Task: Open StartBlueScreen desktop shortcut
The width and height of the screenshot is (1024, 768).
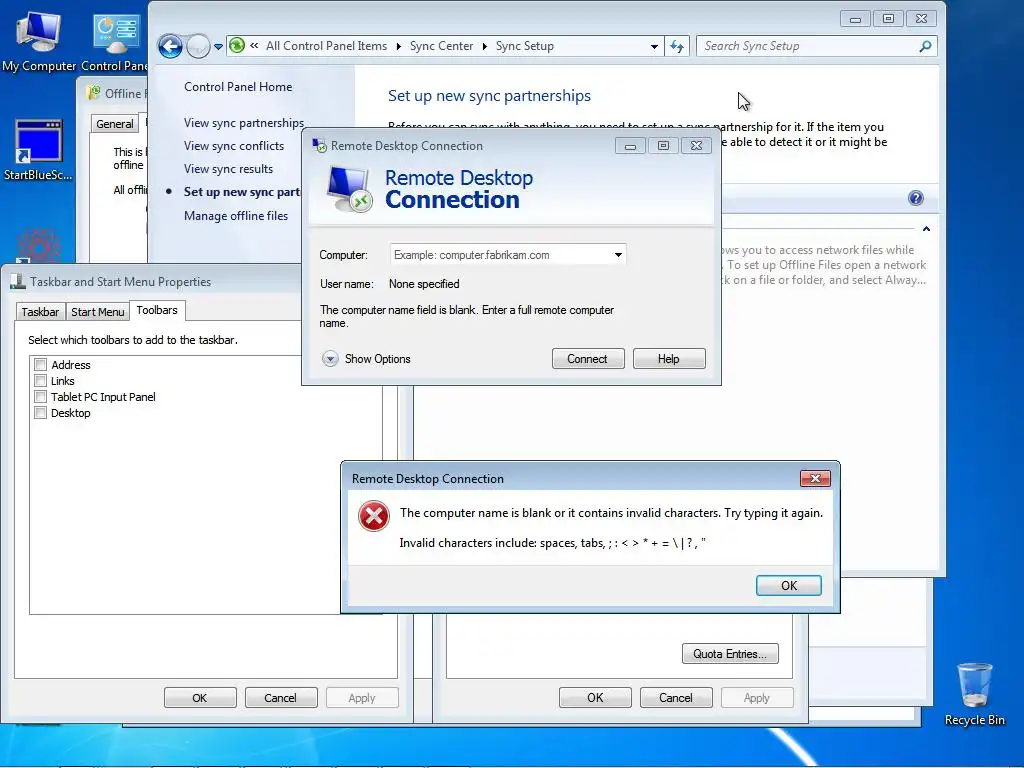Action: tap(38, 150)
